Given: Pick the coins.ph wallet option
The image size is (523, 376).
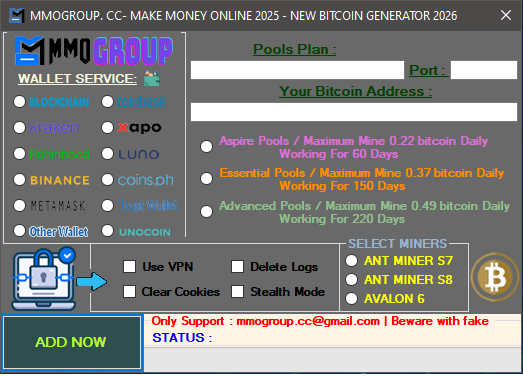Looking at the screenshot, I should coord(107,180).
